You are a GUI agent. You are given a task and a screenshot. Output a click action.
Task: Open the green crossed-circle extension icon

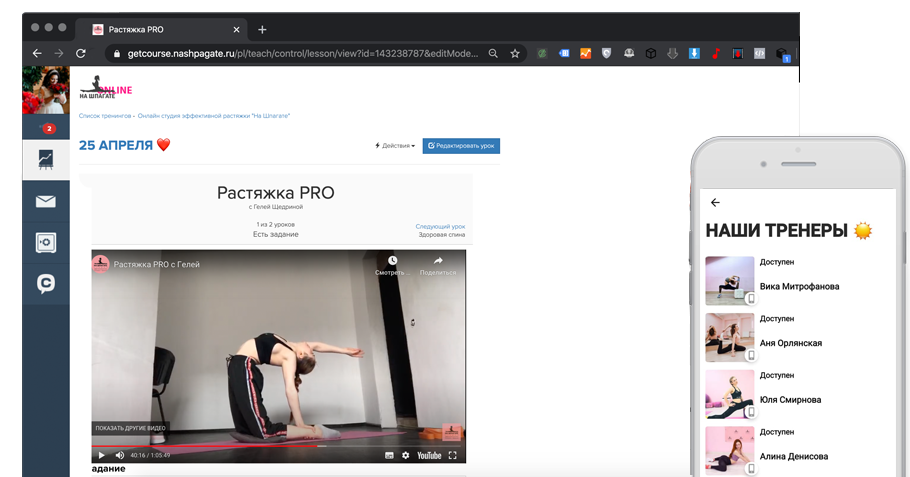[541, 53]
